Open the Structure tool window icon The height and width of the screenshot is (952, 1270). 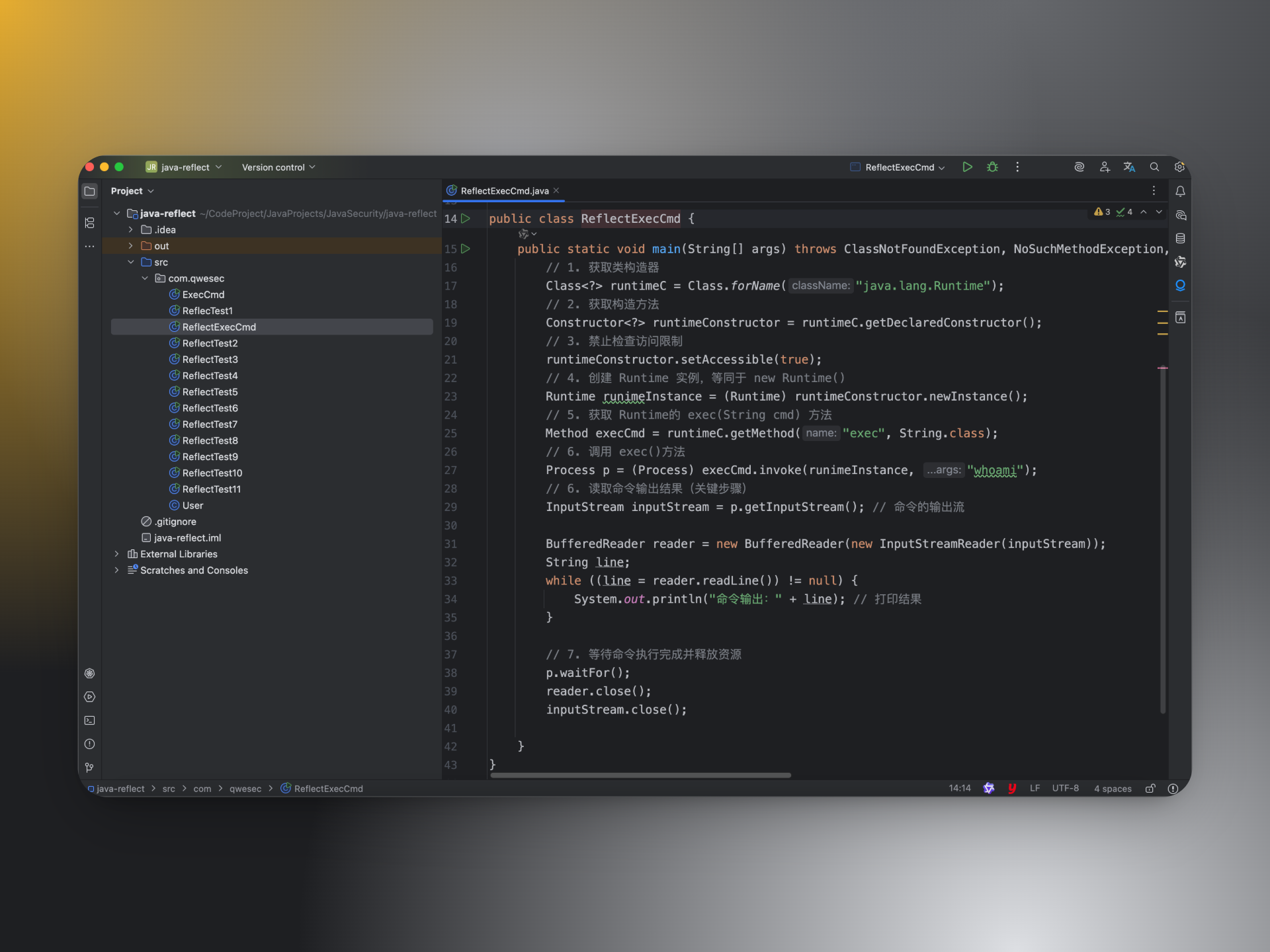[x=90, y=223]
